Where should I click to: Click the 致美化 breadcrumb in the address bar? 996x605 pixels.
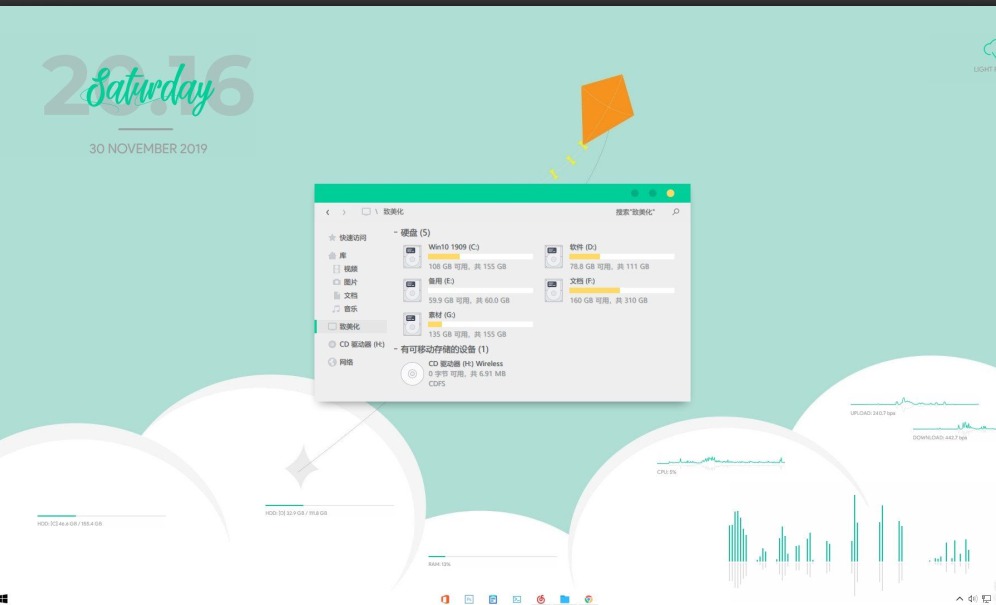pyautogui.click(x=393, y=212)
